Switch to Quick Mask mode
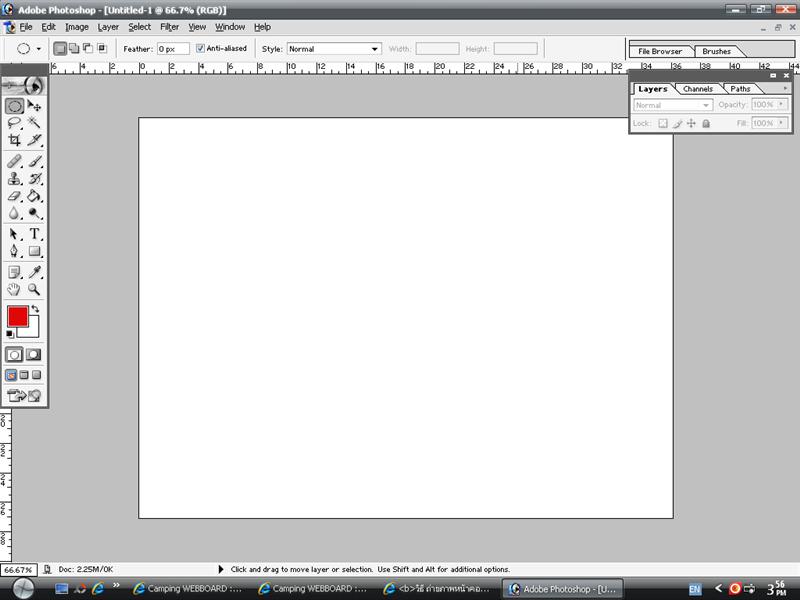The width and height of the screenshot is (800, 600). (34, 354)
